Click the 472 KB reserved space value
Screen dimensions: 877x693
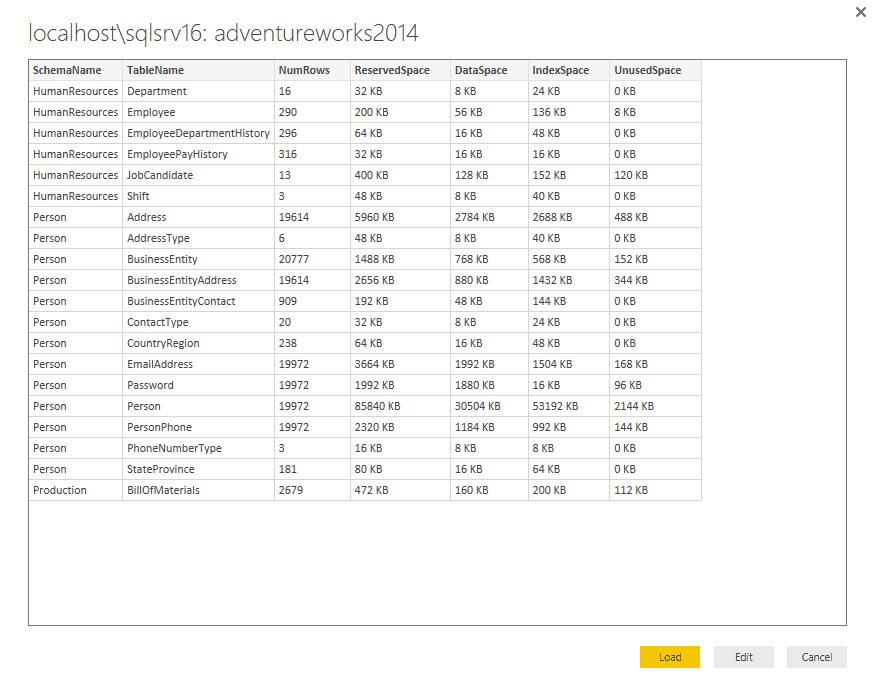400,490
